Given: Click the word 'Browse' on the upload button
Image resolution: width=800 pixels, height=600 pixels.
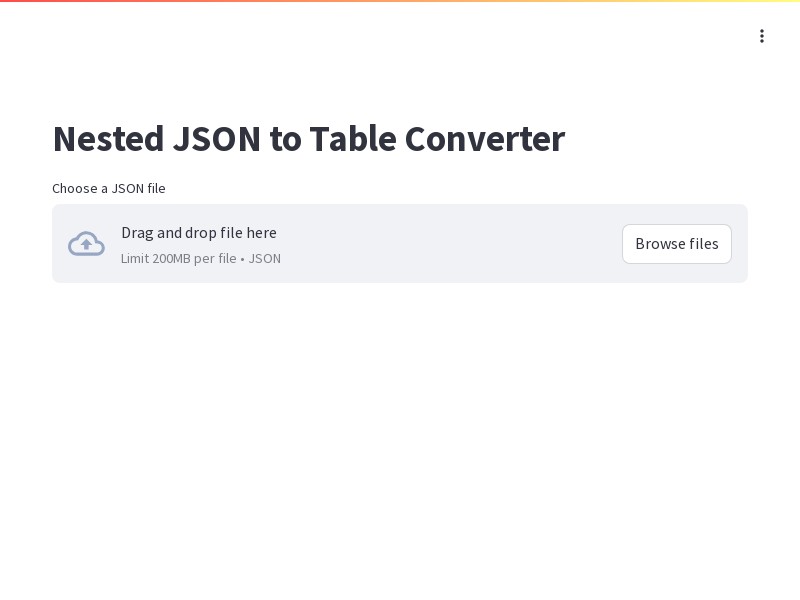Looking at the screenshot, I should point(658,244).
